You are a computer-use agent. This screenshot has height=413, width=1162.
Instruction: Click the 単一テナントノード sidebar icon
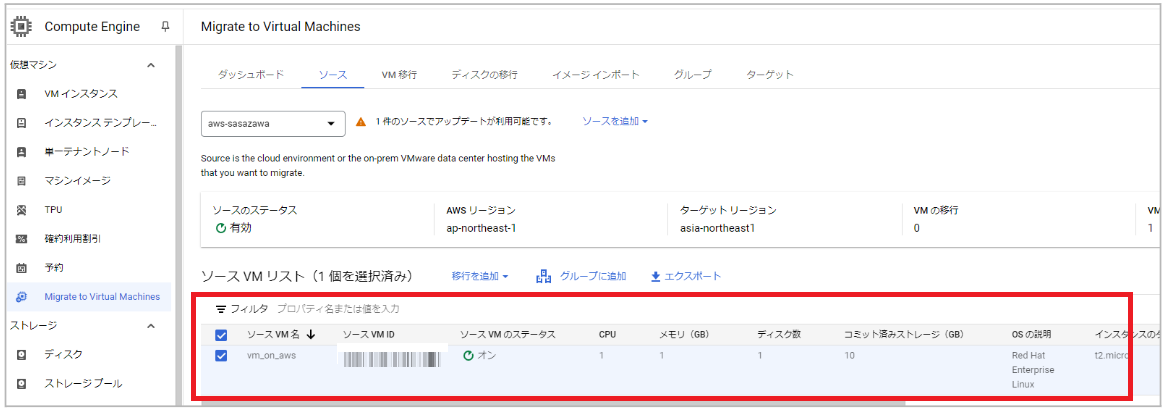pyautogui.click(x=21, y=152)
